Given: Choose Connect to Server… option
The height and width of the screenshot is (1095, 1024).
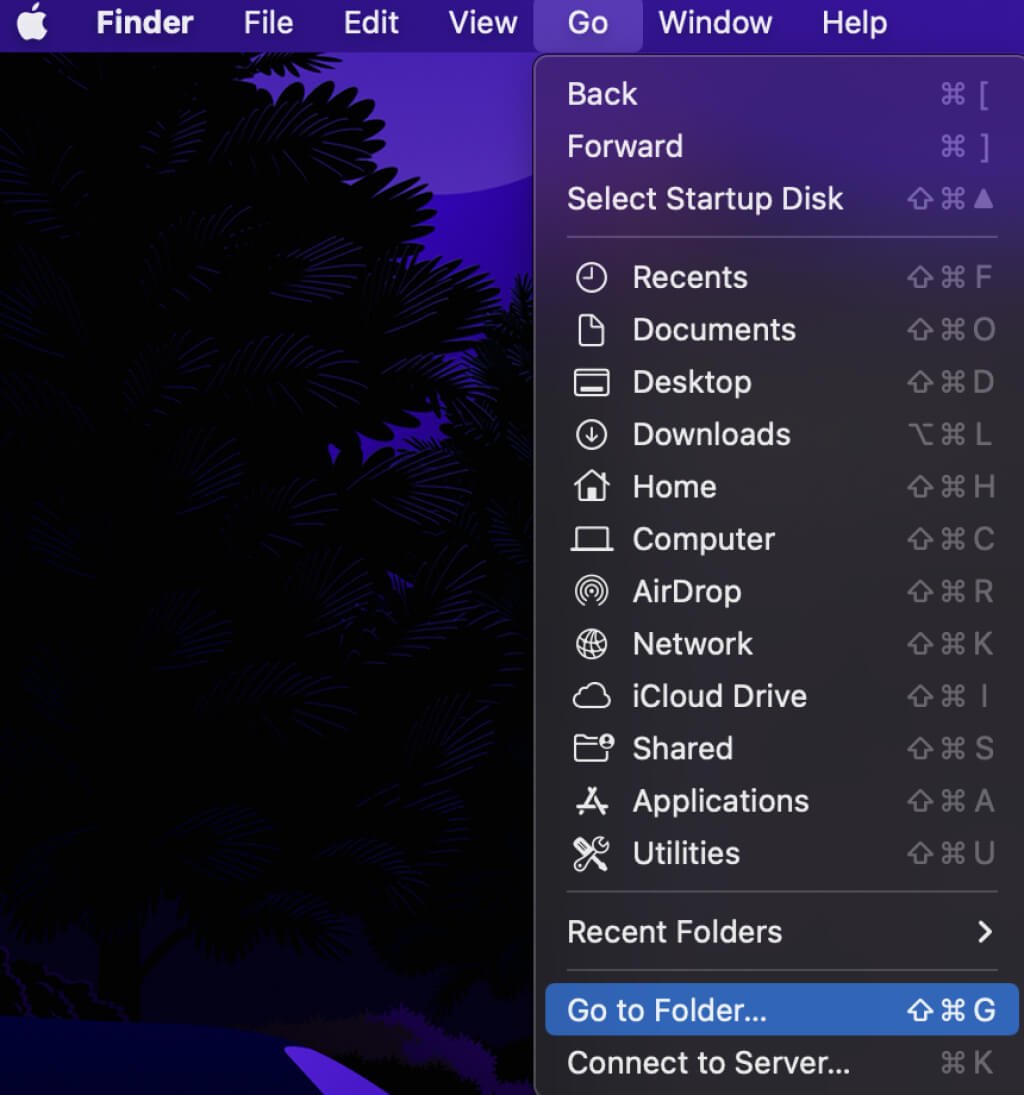Looking at the screenshot, I should coord(782,1063).
